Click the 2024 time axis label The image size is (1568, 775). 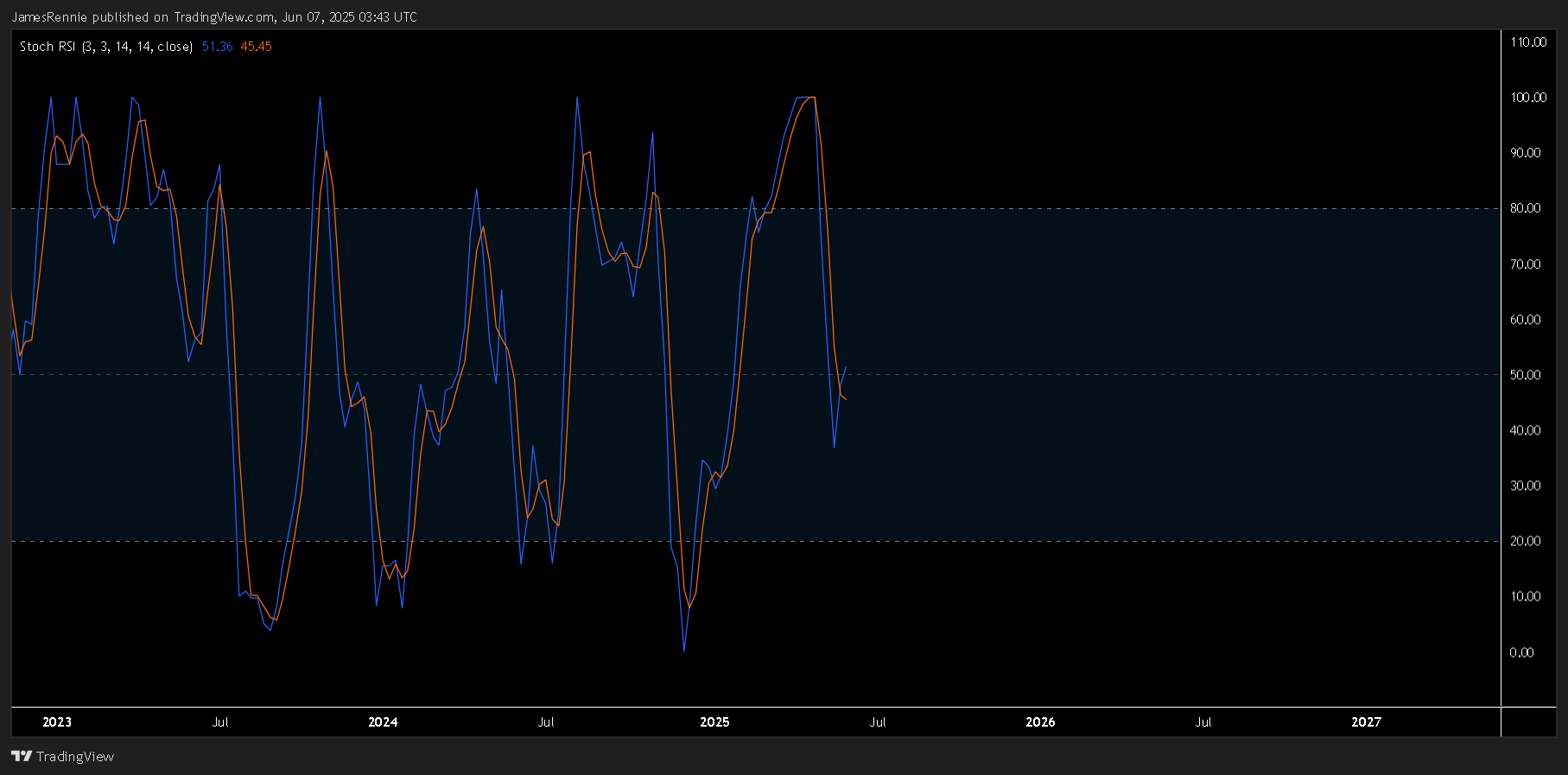pos(383,722)
